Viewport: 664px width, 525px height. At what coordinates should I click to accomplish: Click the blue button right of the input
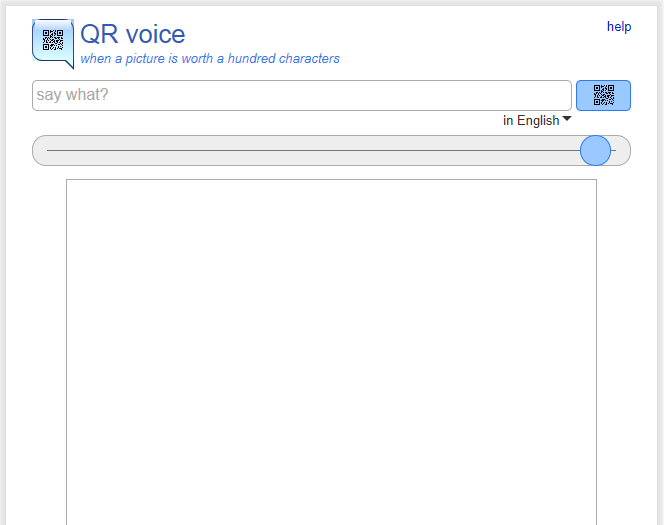603,95
